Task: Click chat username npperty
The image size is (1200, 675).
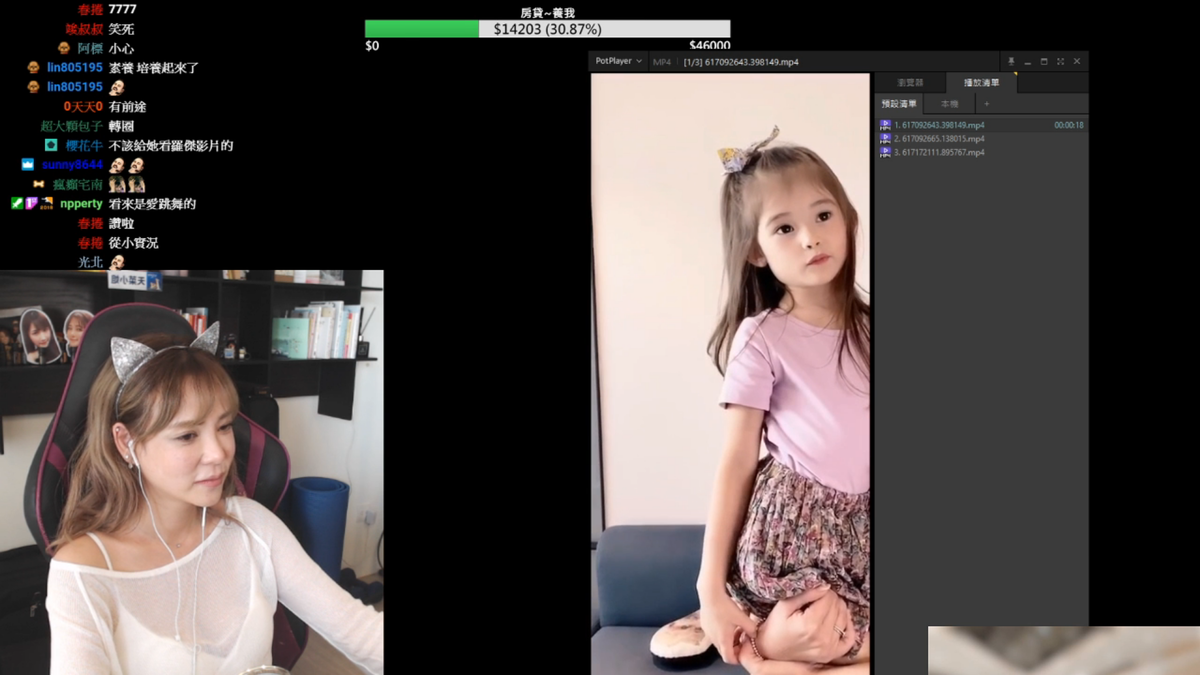Action: (x=81, y=204)
